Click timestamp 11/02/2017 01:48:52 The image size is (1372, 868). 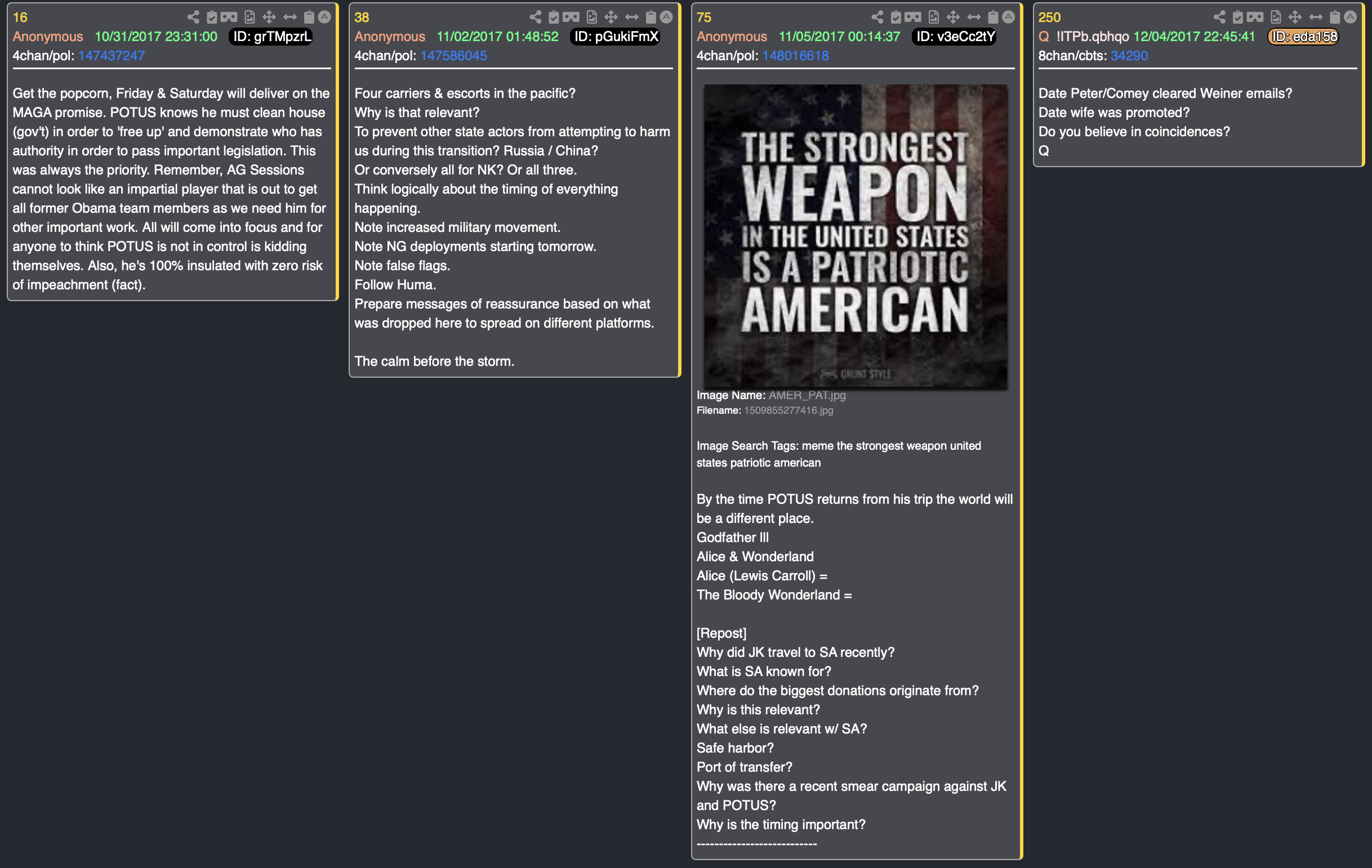(x=497, y=37)
